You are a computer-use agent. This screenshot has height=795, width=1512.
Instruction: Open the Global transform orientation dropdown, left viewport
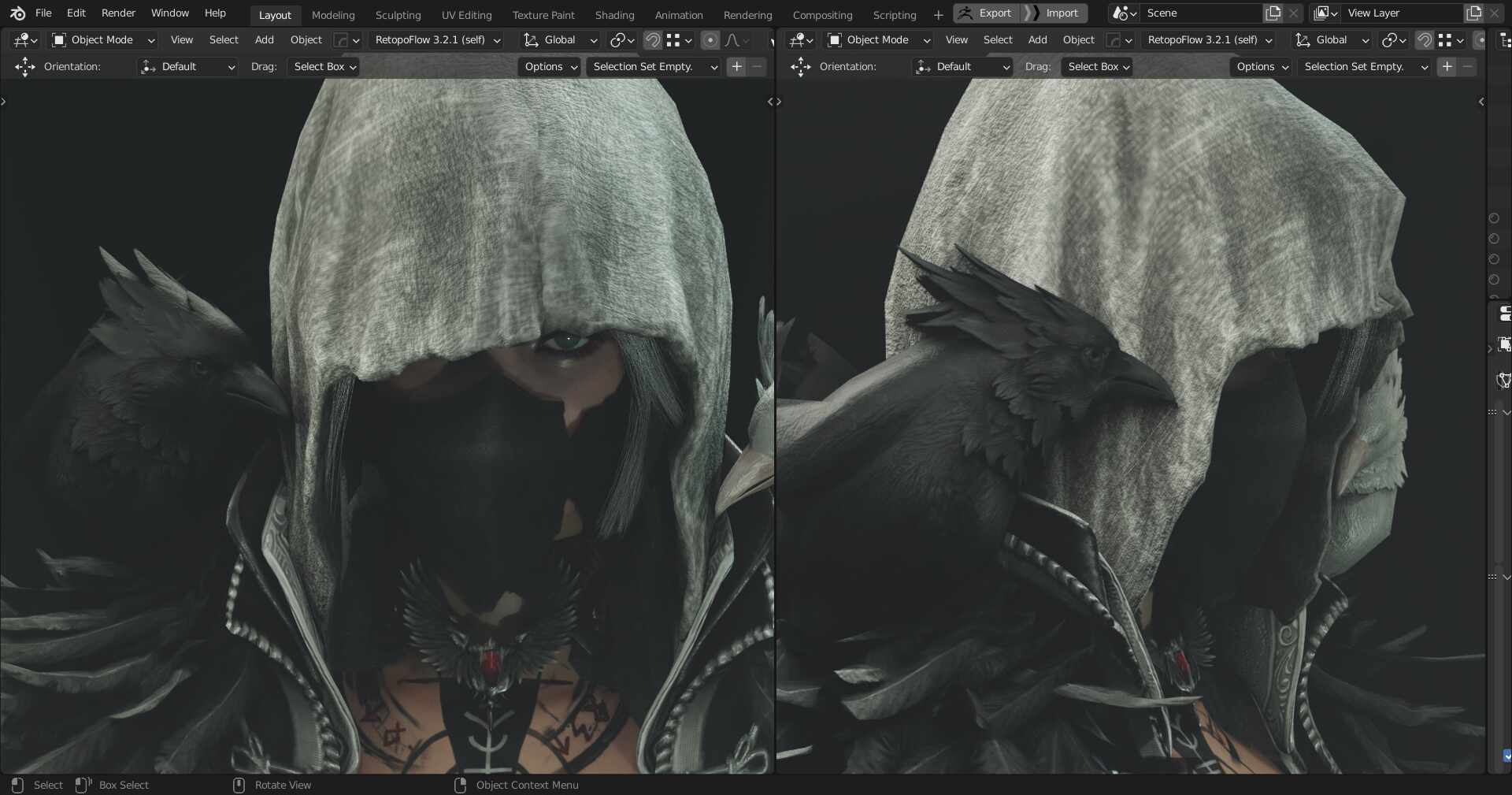click(560, 40)
